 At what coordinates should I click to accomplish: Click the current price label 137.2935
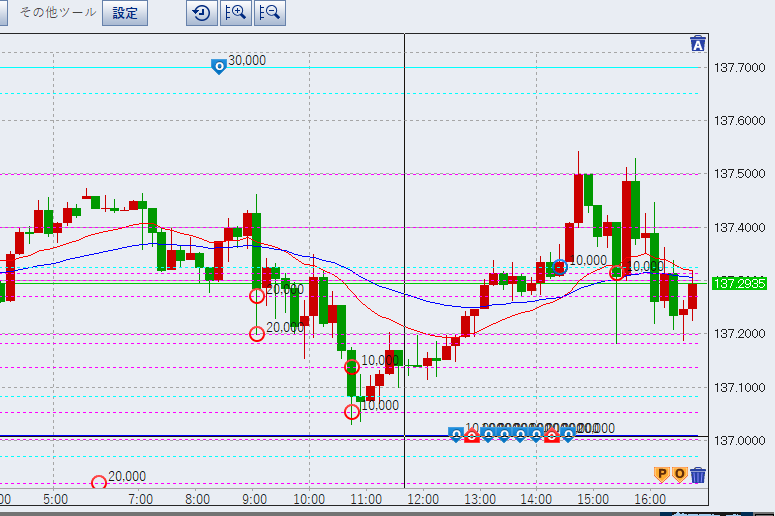coord(738,284)
